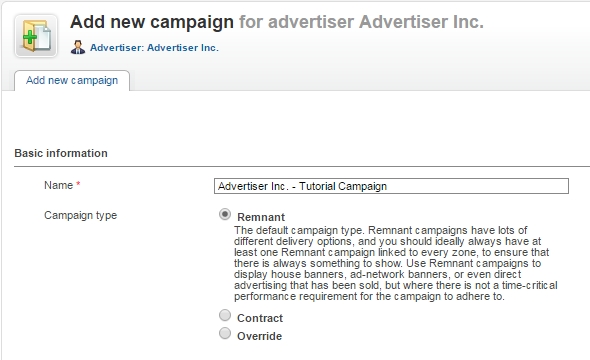Open the Advertiser: Advertiser Inc. link
Screen dimensions: 590x360
coord(154,48)
